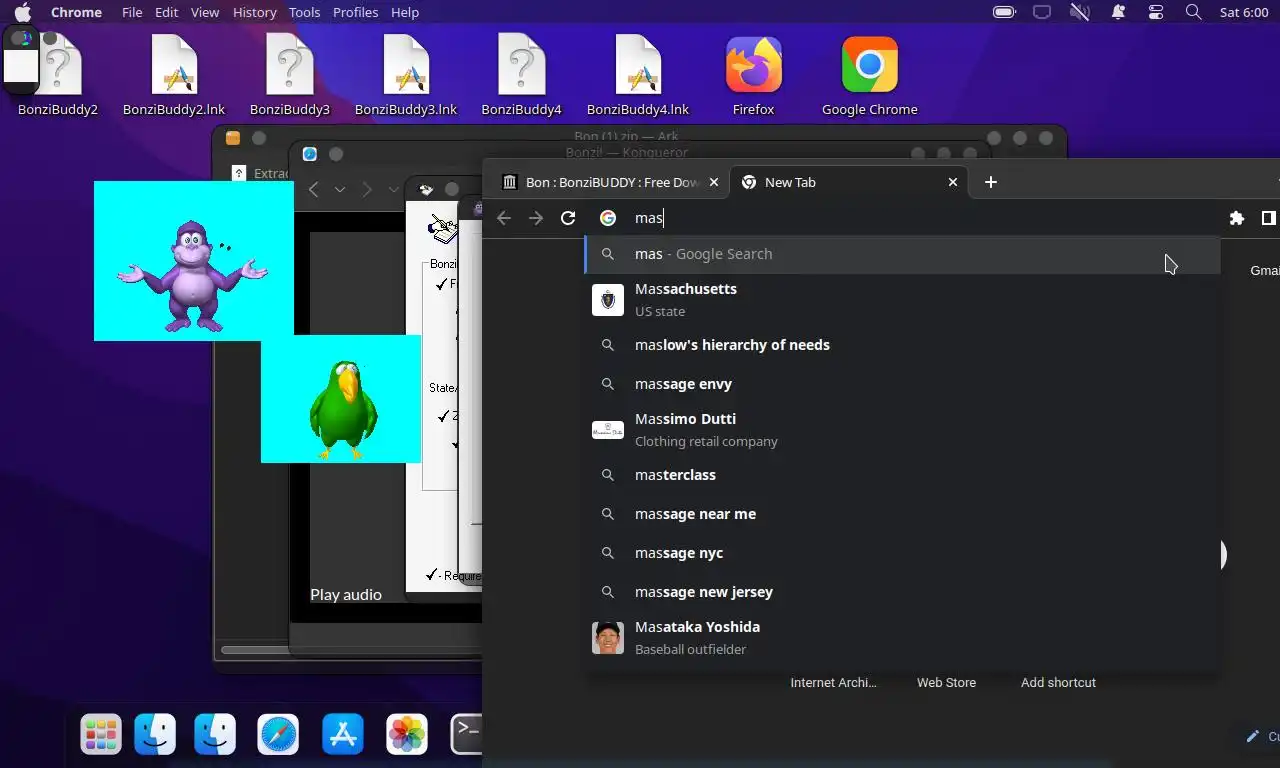Screen dimensions: 1280x768
Task: Open the History menu
Action: (254, 12)
